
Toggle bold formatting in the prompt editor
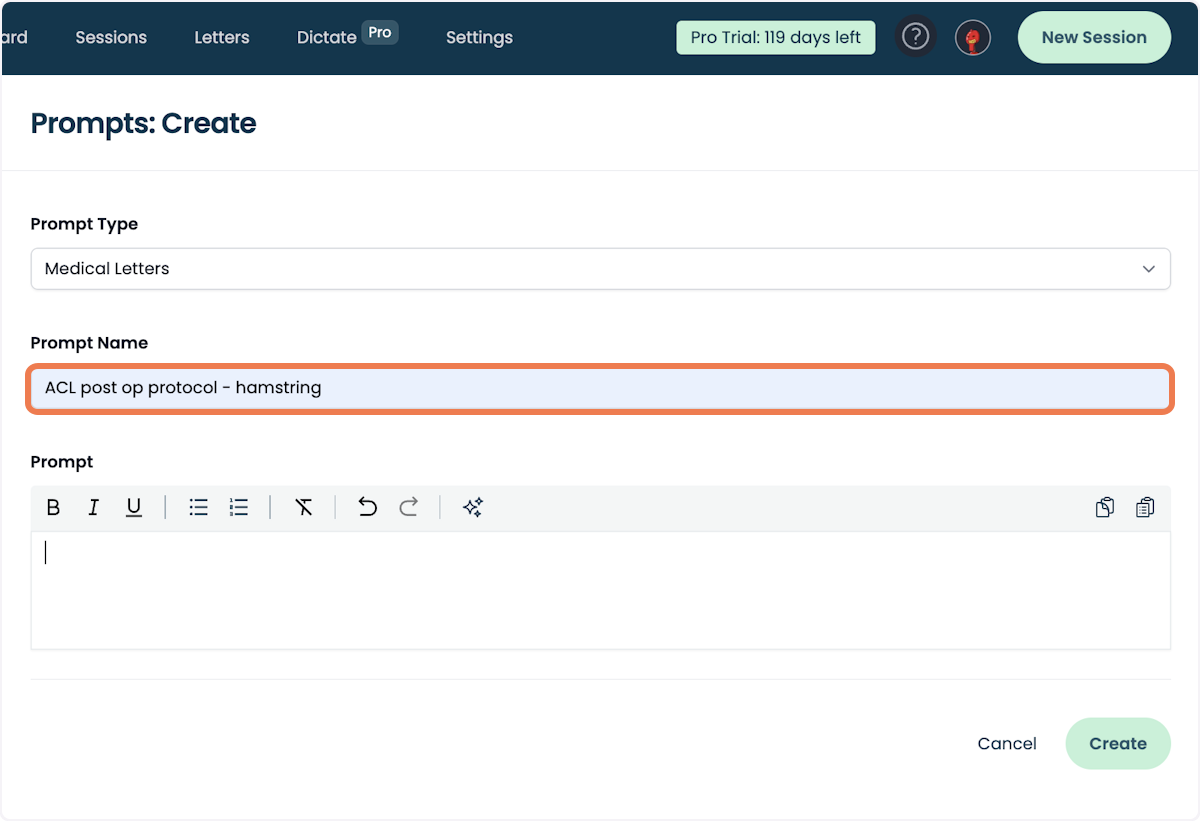coord(53,507)
